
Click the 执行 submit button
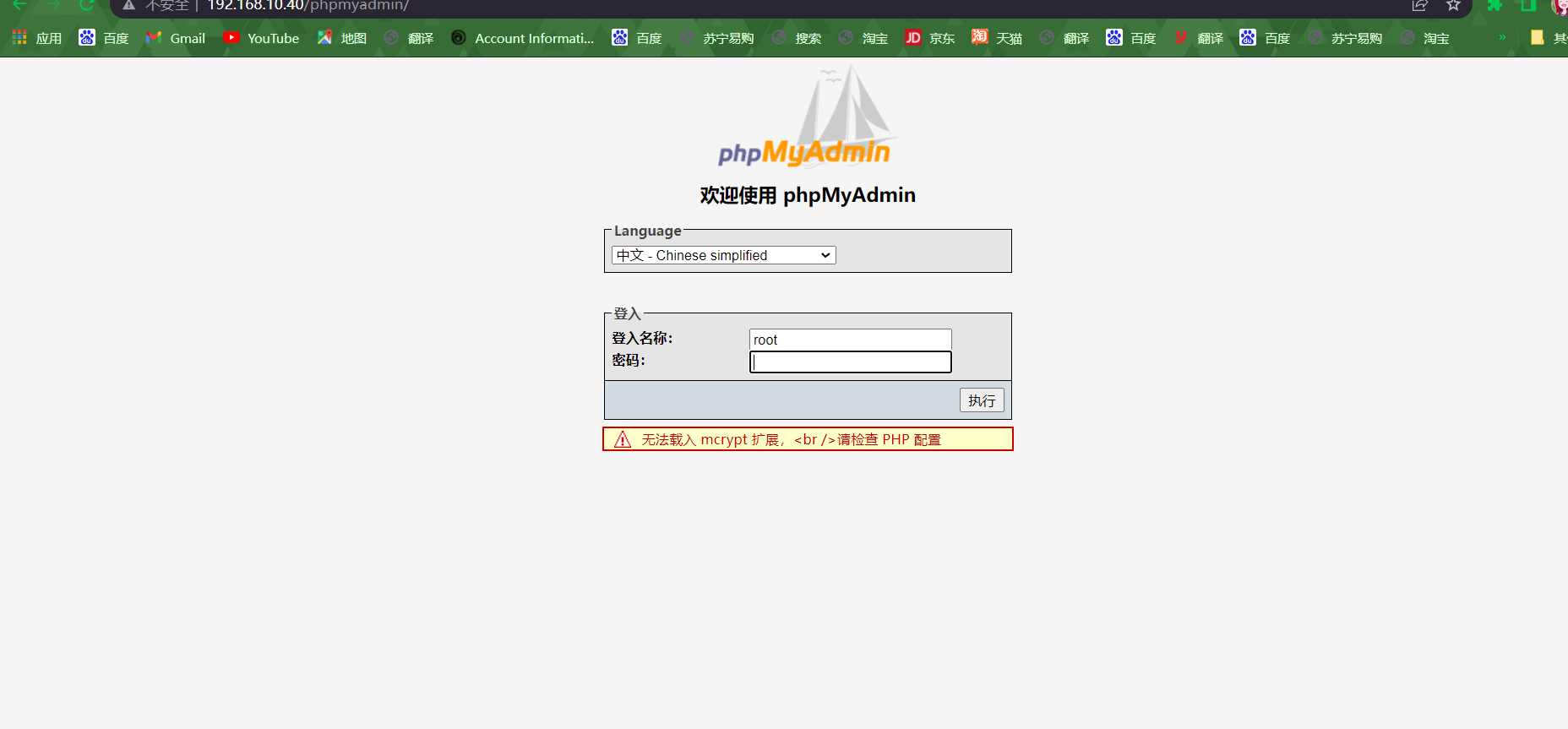[982, 400]
